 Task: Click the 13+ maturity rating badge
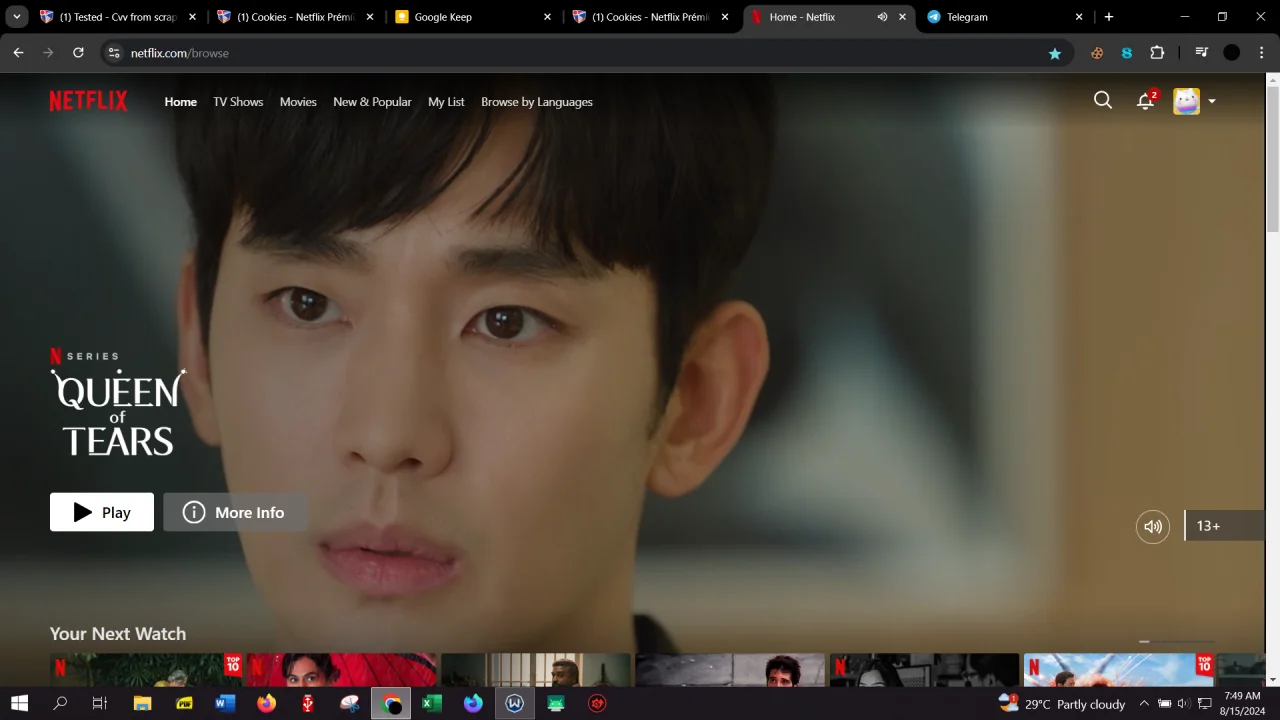coord(1225,526)
